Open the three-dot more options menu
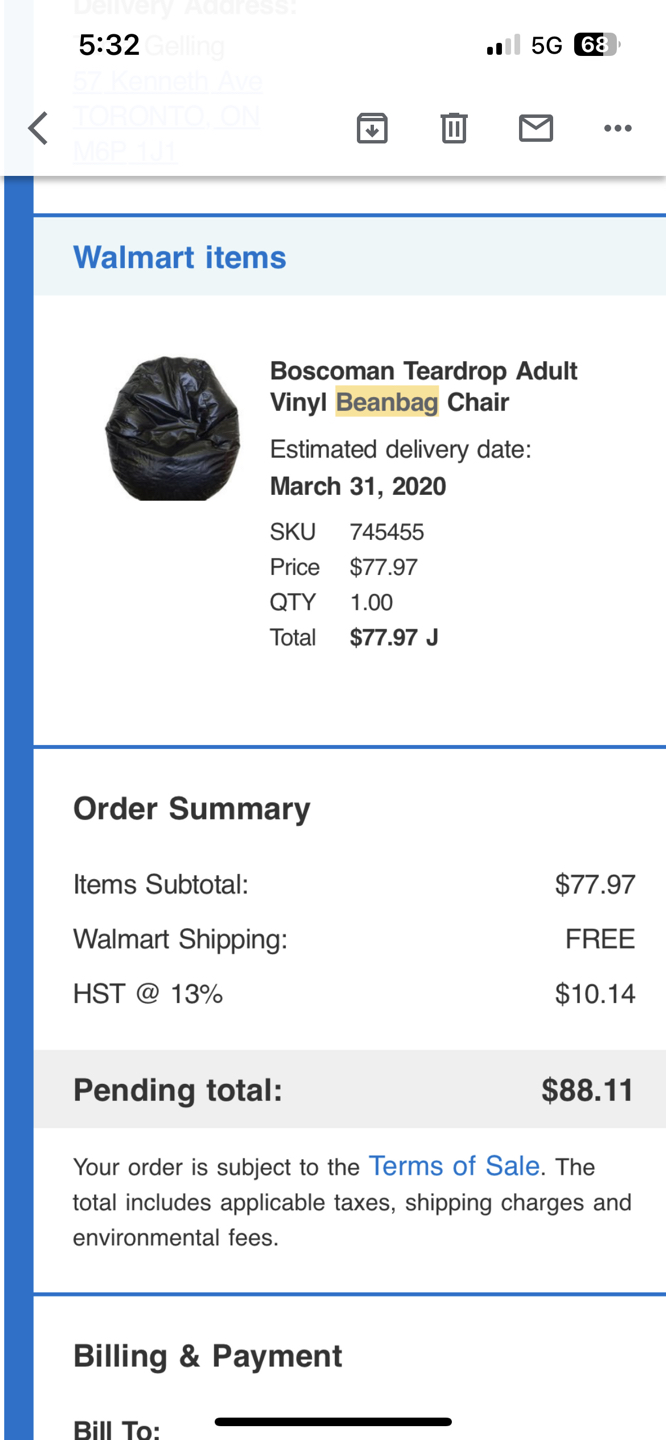666x1440 pixels. [618, 128]
